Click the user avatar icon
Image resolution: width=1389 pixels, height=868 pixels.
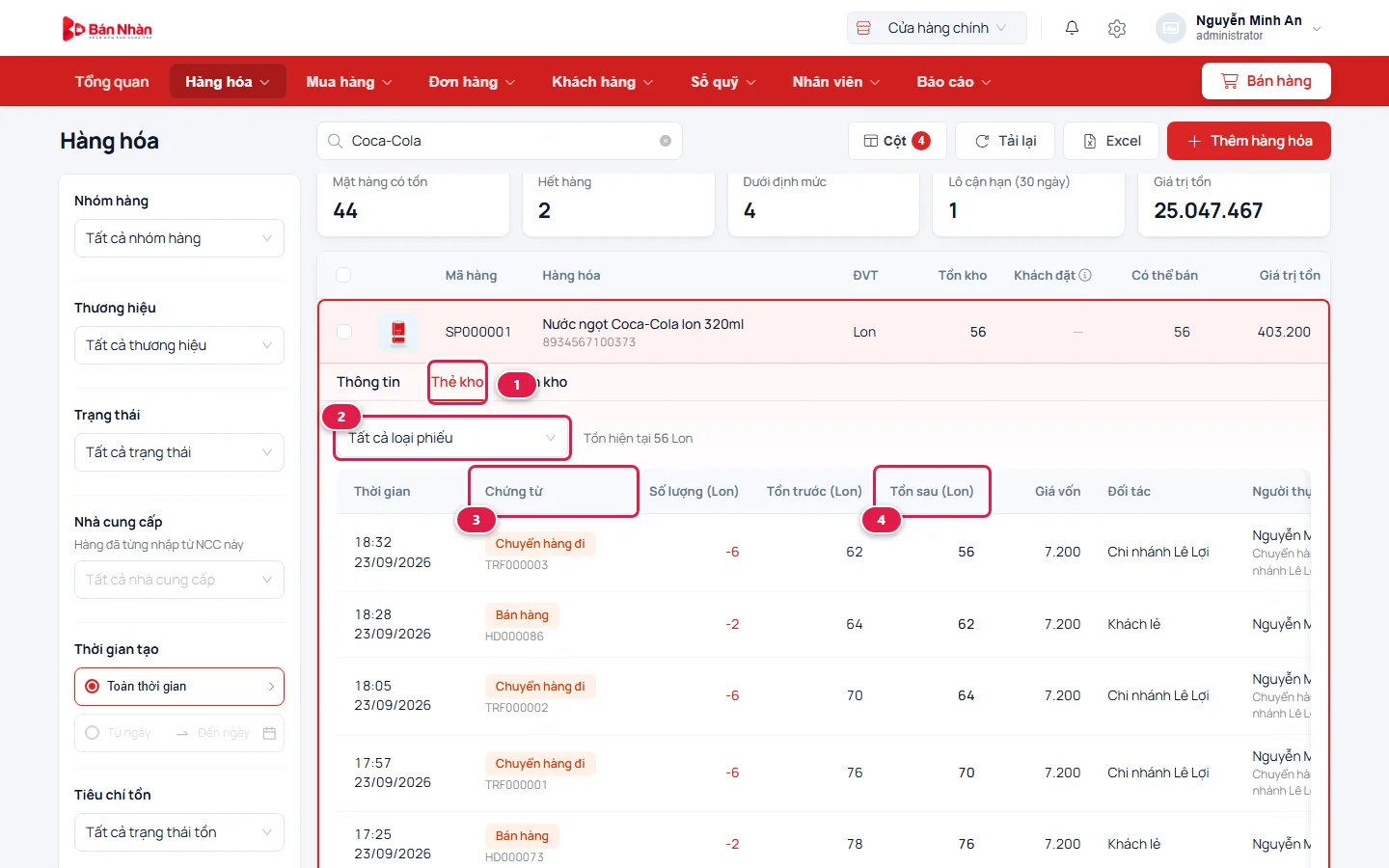pyautogui.click(x=1170, y=28)
